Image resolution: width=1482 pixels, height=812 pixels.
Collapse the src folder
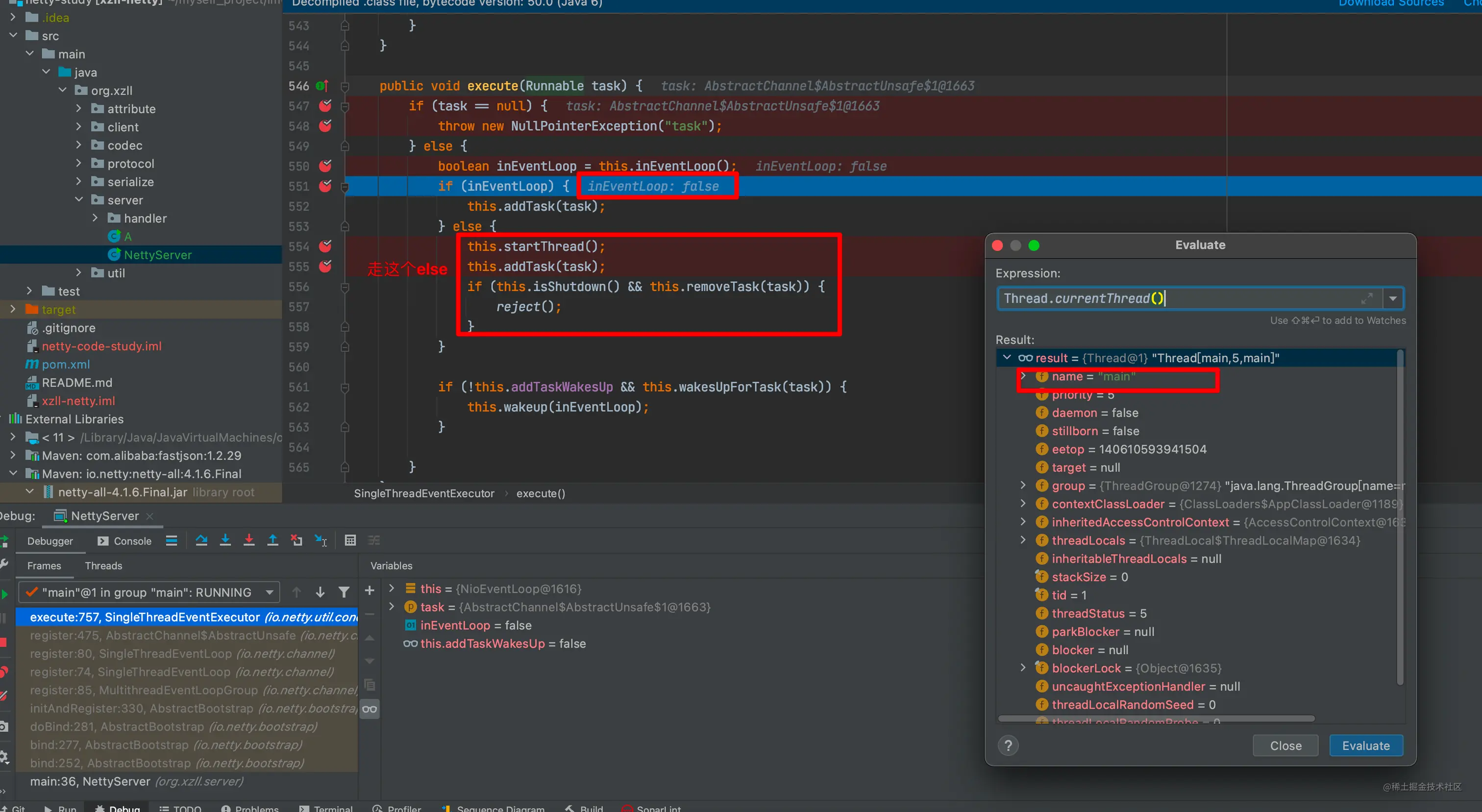(x=13, y=36)
